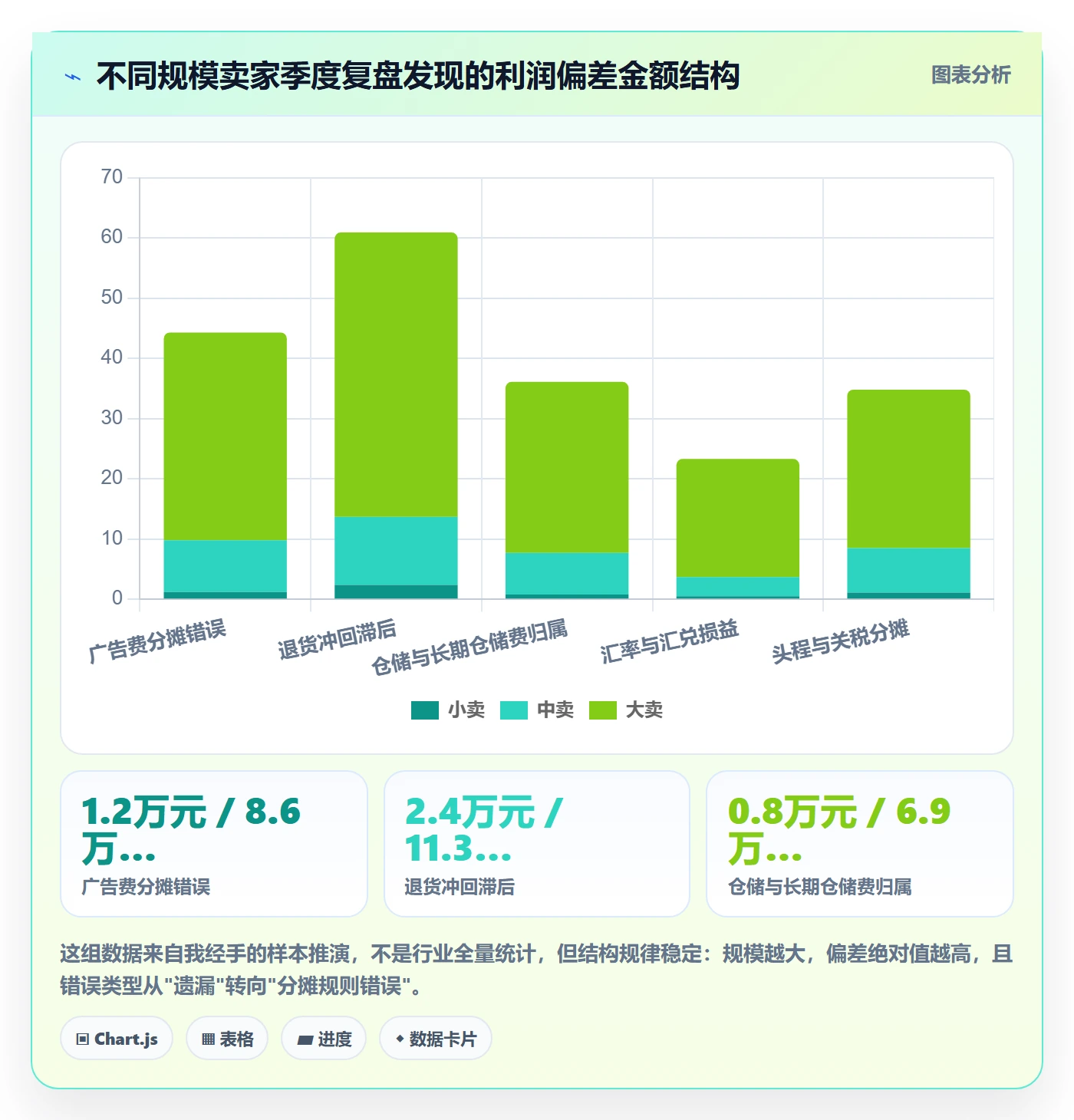Screen dimensions: 1074x1120
Task: Click the 仓储与长期仓储费归属 x-axis label
Action: 470,647
